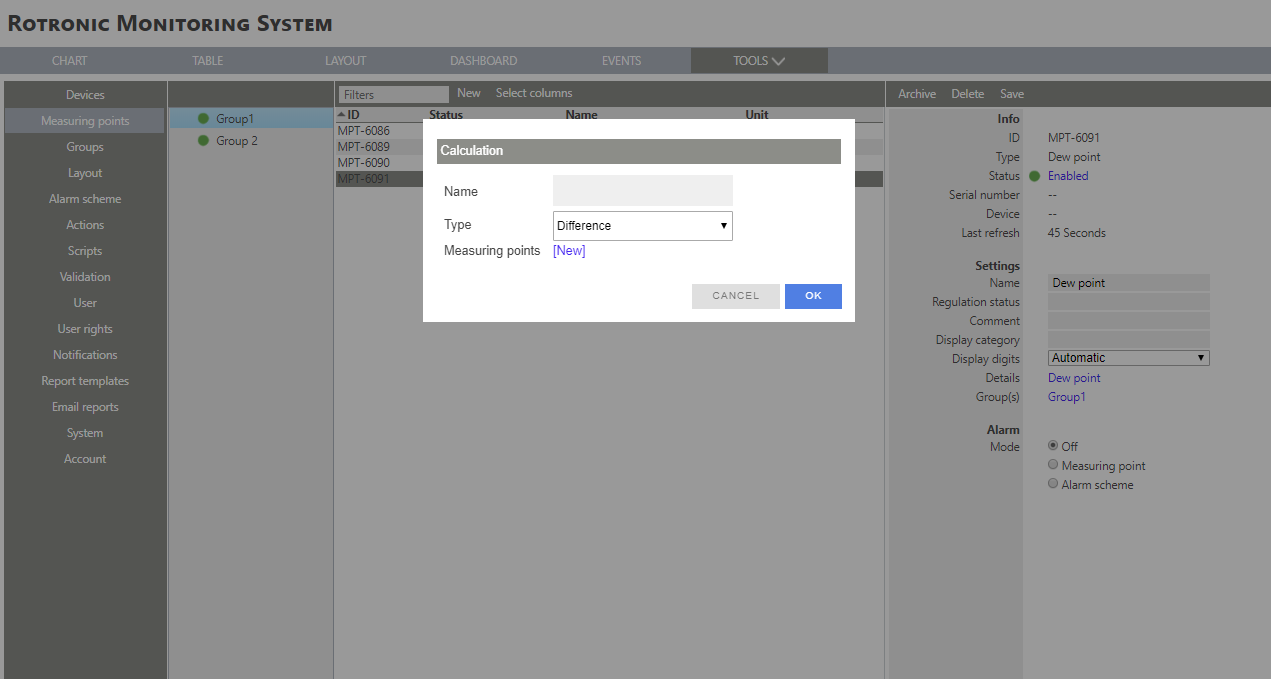The width and height of the screenshot is (1271, 679).
Task: Select the Alarm scheme alarm mode
Action: click(x=1053, y=484)
